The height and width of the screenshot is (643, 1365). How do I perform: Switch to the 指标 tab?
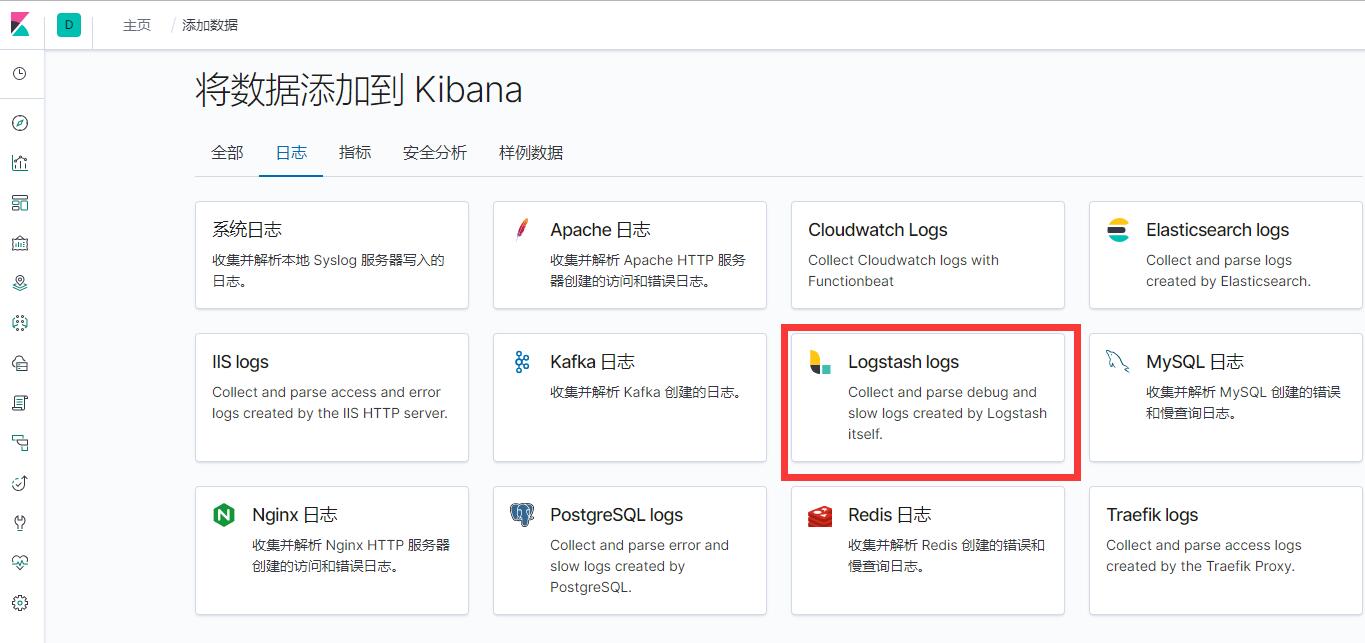[x=355, y=153]
